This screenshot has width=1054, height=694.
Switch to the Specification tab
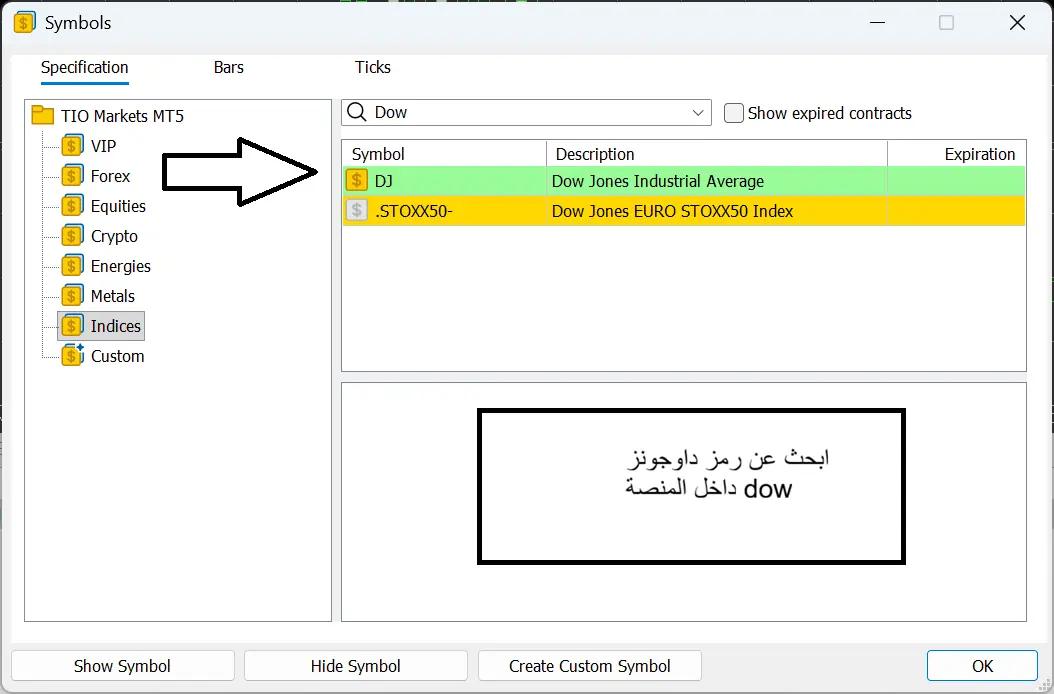point(85,67)
